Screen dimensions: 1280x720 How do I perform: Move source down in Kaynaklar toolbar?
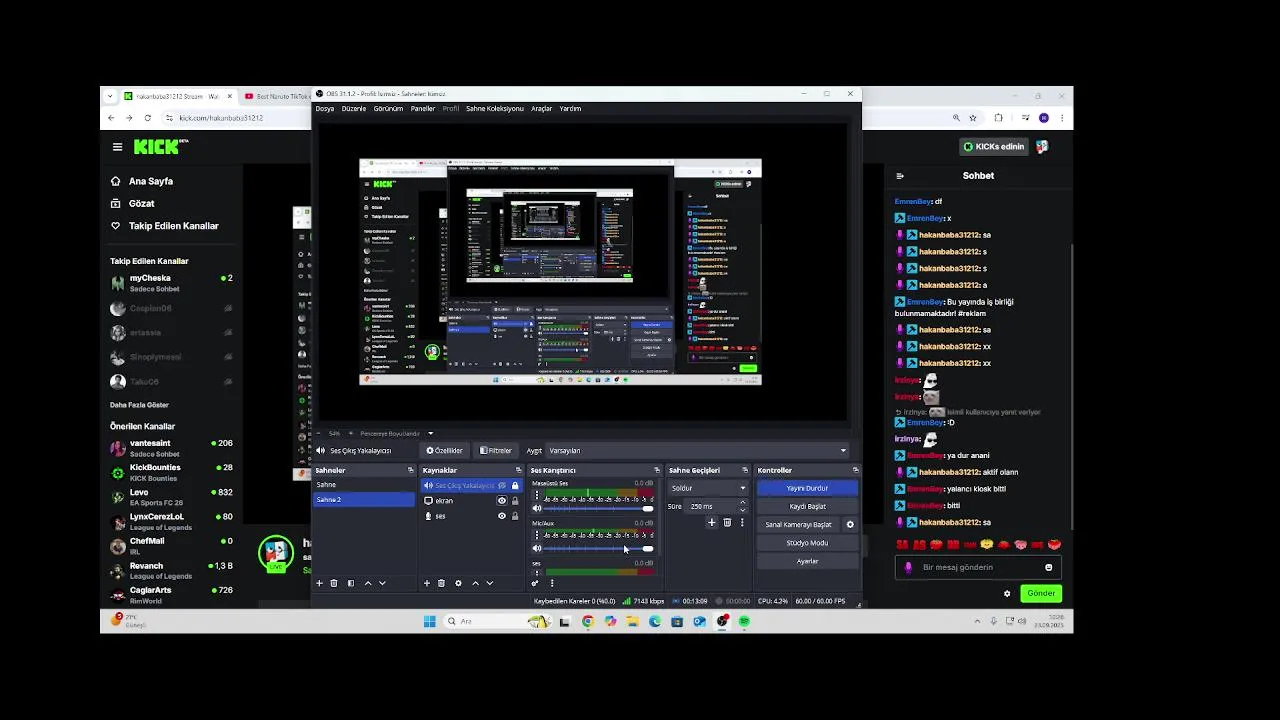pyautogui.click(x=489, y=583)
